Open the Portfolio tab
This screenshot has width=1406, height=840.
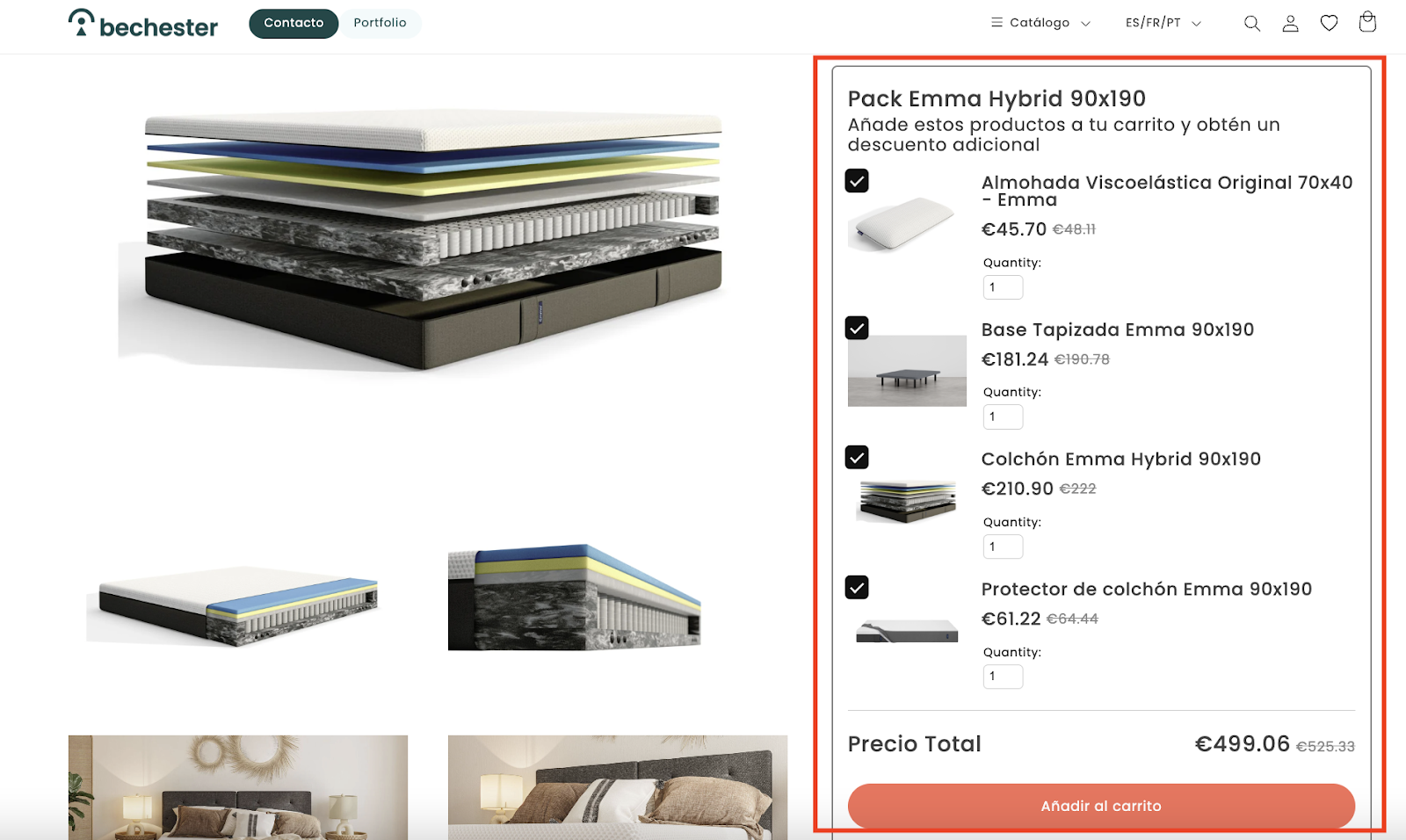click(380, 24)
